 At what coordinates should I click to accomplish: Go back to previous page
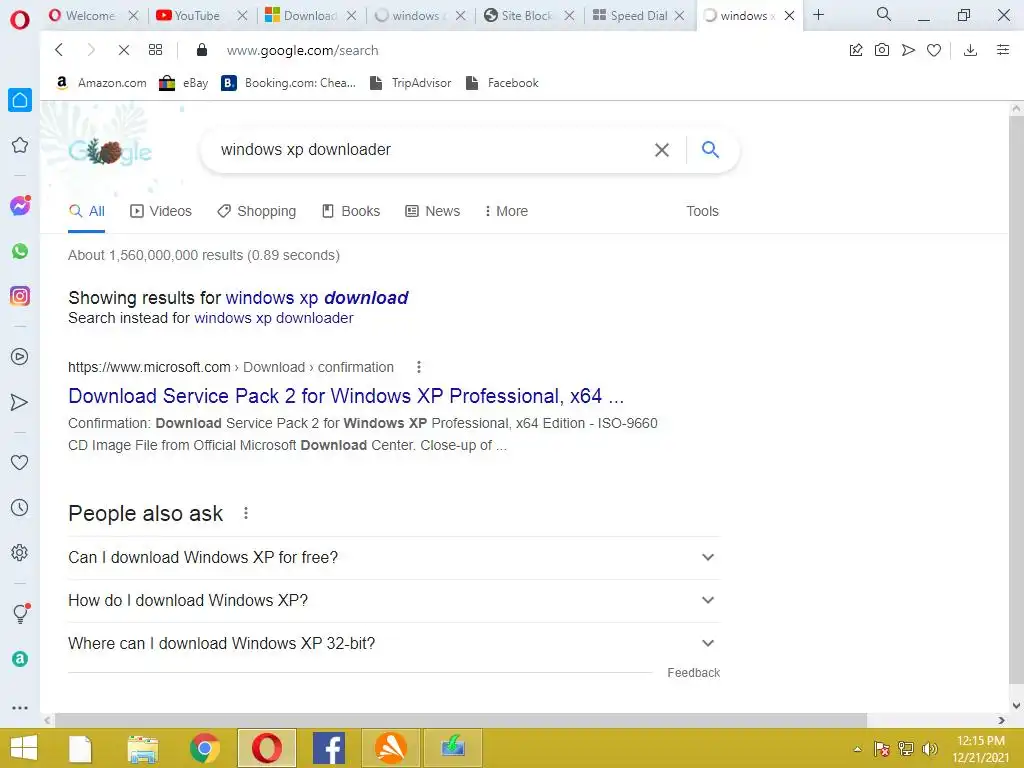pos(59,50)
